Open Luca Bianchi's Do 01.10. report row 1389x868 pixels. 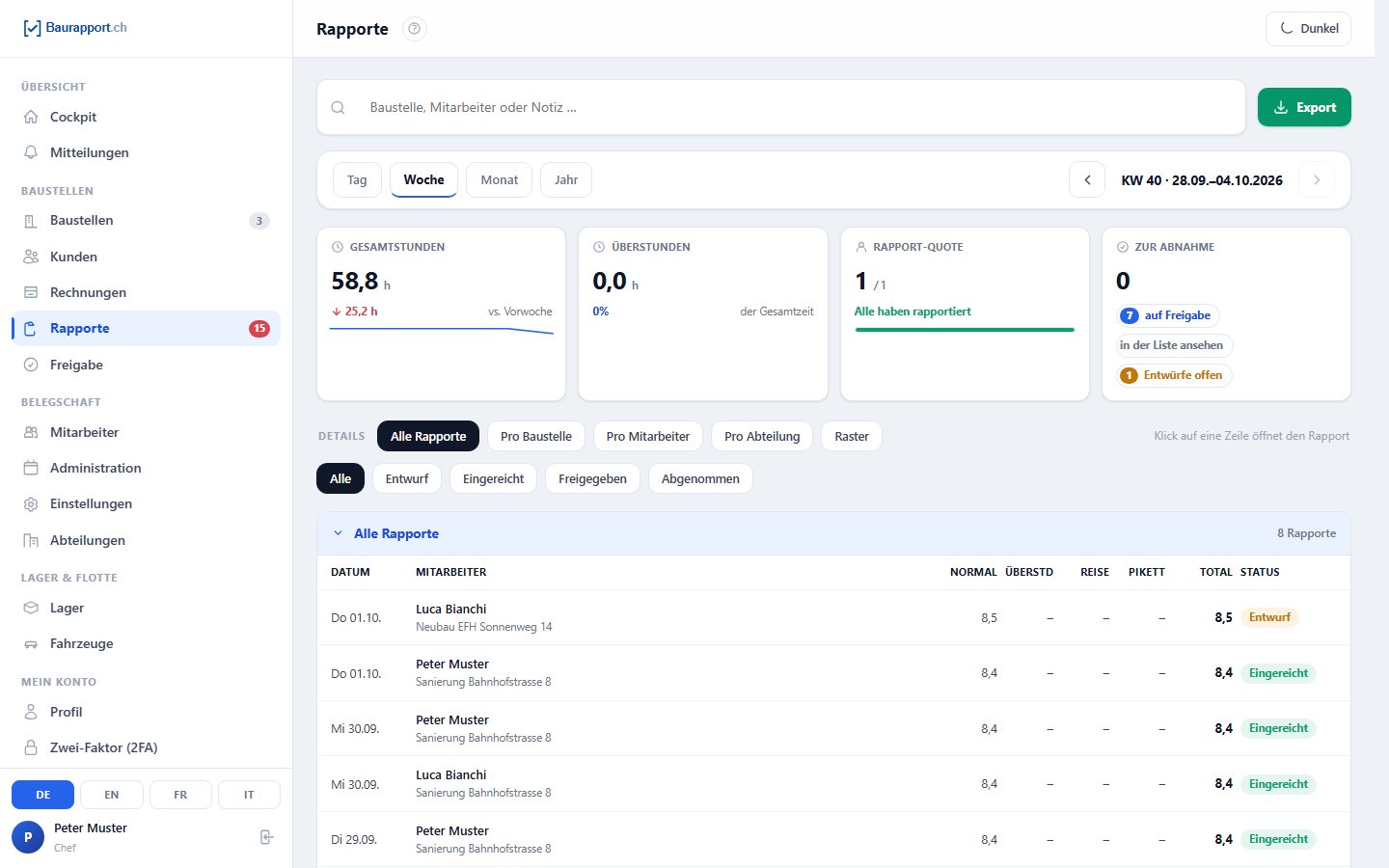pyautogui.click(x=833, y=617)
